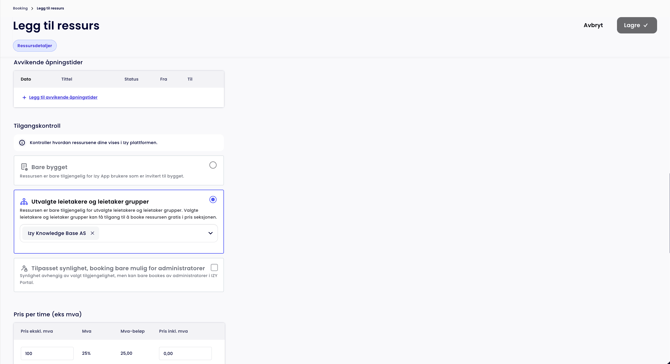Click the checkmark icon in Lagre button
This screenshot has height=364, width=670.
tap(646, 25)
